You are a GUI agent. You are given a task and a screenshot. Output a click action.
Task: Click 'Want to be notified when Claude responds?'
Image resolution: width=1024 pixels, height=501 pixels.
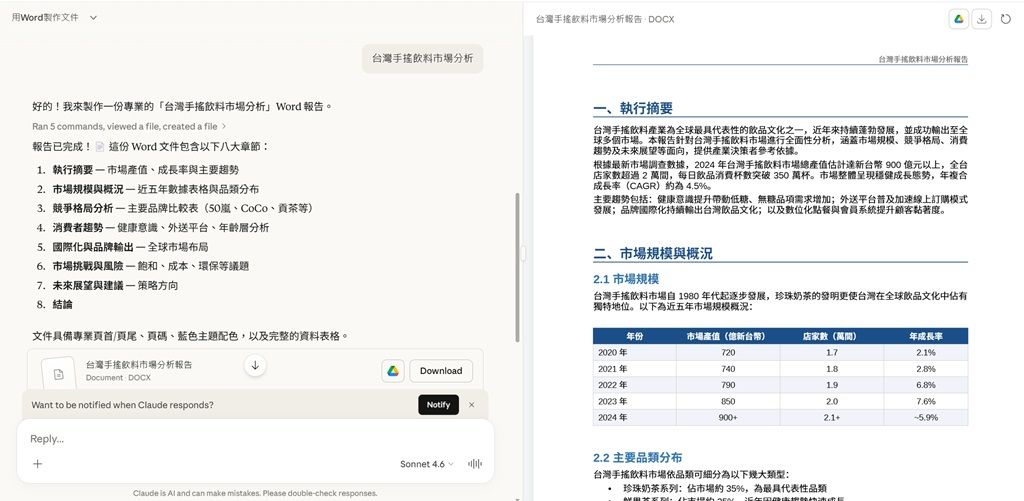pos(122,405)
